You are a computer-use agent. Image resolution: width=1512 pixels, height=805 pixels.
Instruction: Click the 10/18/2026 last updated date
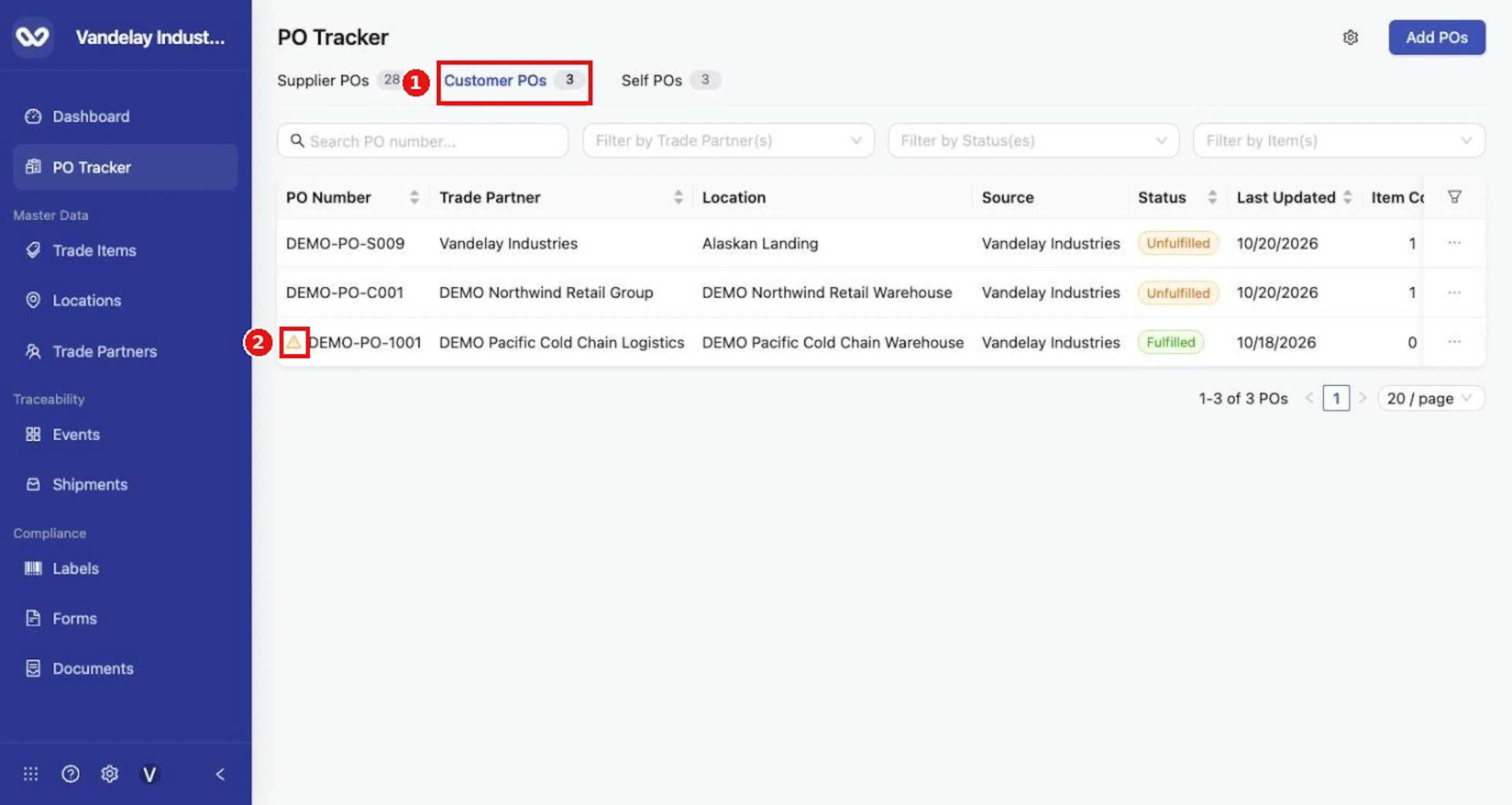click(1276, 342)
